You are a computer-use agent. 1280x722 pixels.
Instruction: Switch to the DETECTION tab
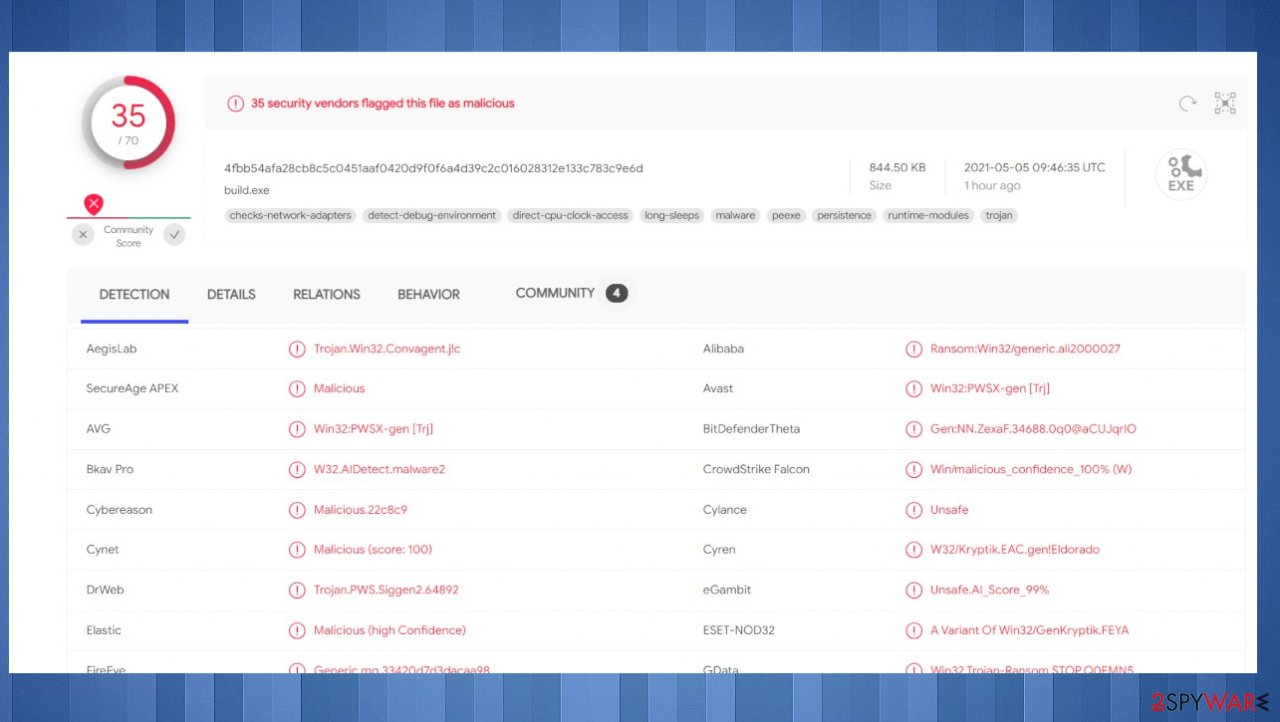(134, 294)
